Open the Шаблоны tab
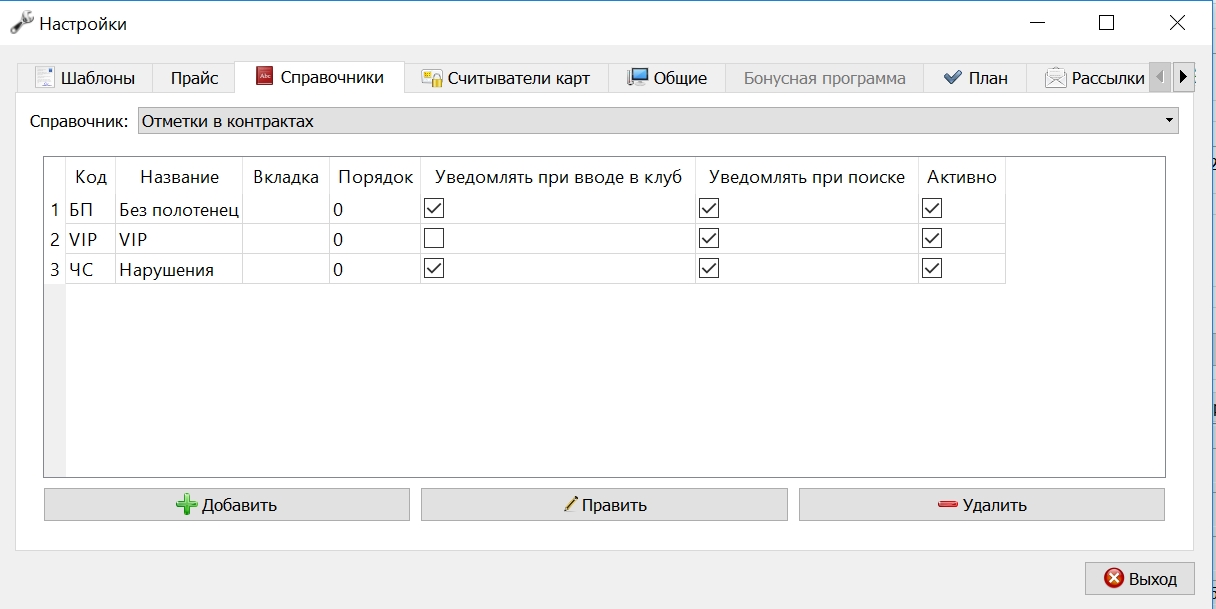Screen dimensions: 1216x609 point(84,78)
